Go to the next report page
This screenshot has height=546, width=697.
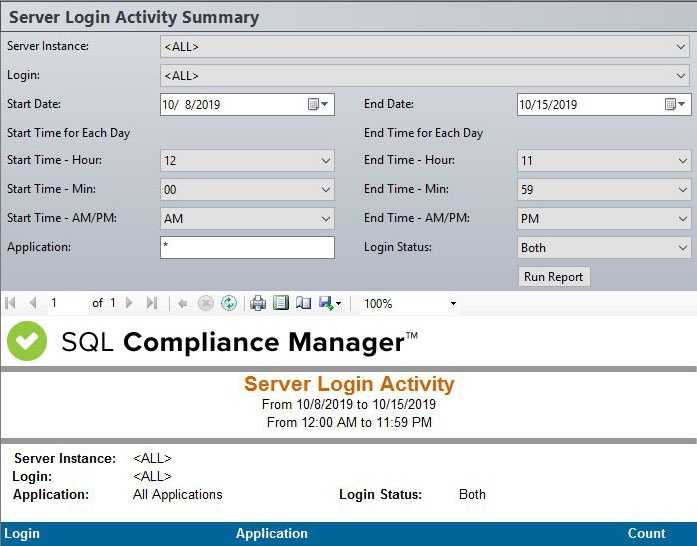(130, 303)
